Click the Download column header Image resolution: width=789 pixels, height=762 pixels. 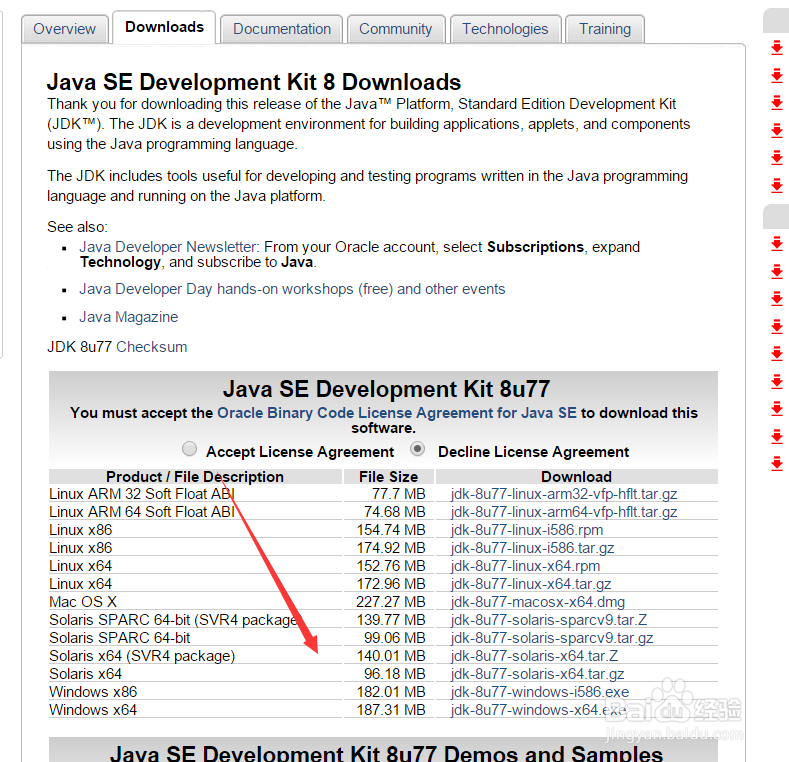(x=577, y=477)
